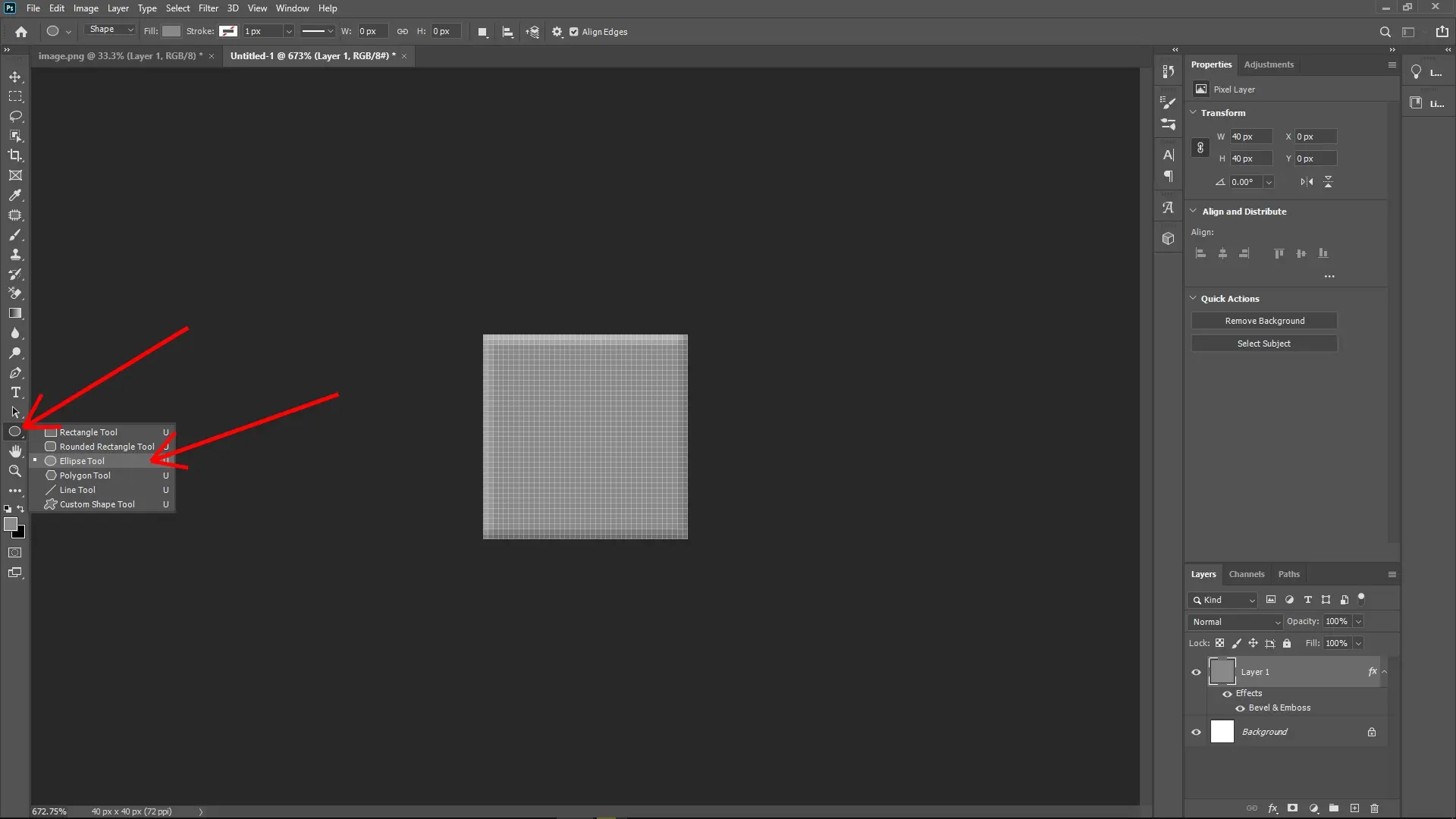Enable the Align Edges checkbox
Viewport: 1456px width, 819px height.
coord(575,32)
